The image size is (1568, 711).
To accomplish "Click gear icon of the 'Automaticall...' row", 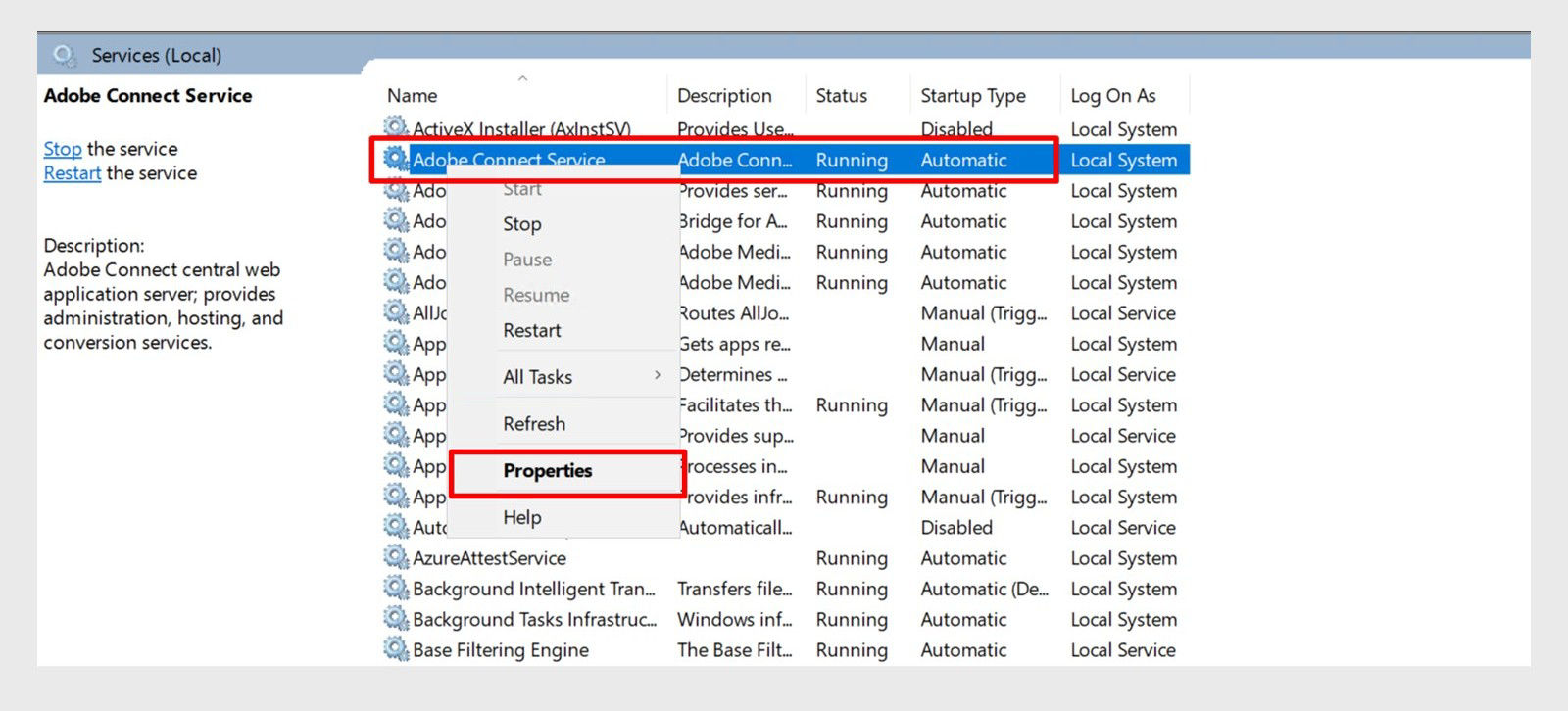I will [396, 526].
